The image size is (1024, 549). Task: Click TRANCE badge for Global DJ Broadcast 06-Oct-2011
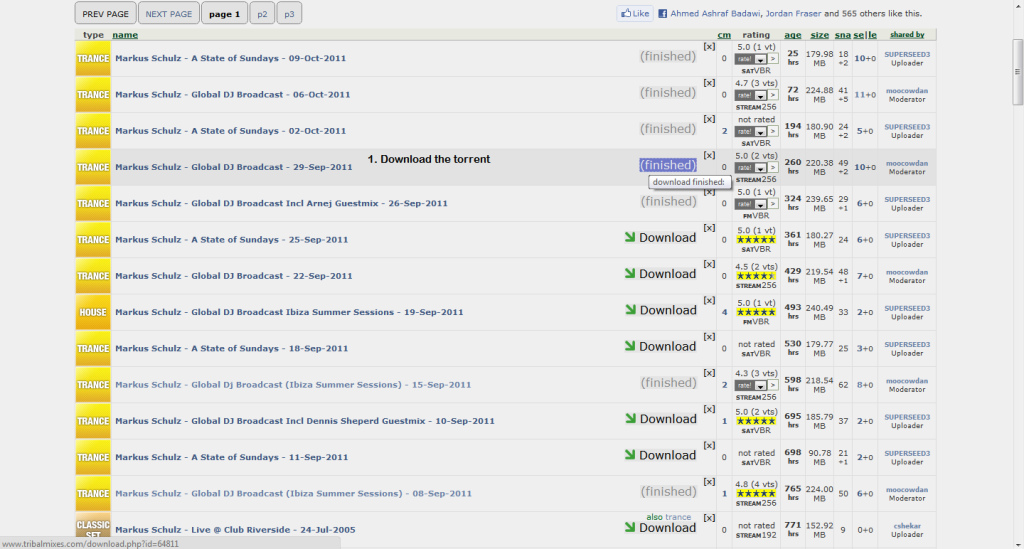click(93, 95)
